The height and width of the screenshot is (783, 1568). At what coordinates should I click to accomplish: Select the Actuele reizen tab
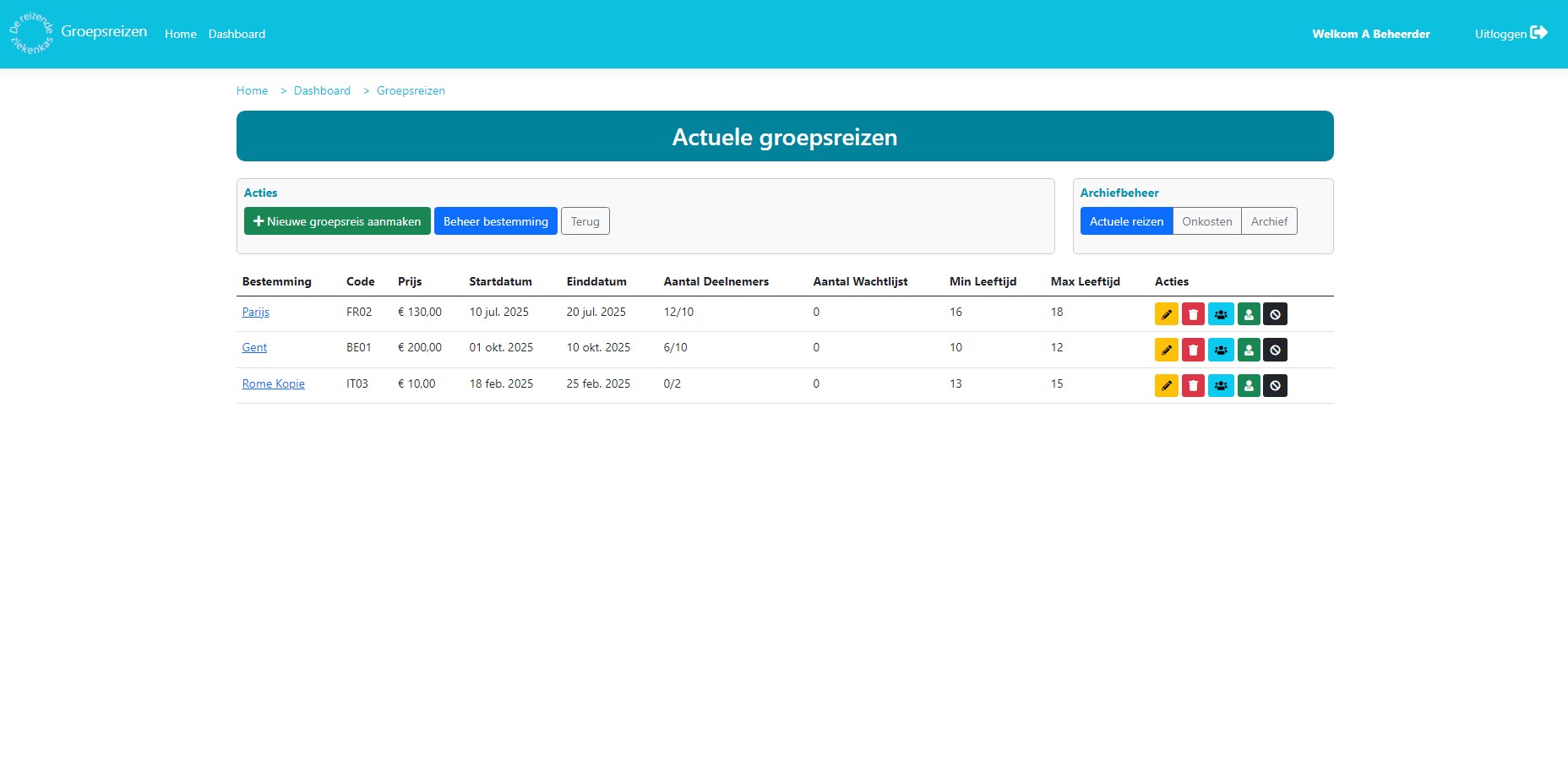coord(1126,221)
